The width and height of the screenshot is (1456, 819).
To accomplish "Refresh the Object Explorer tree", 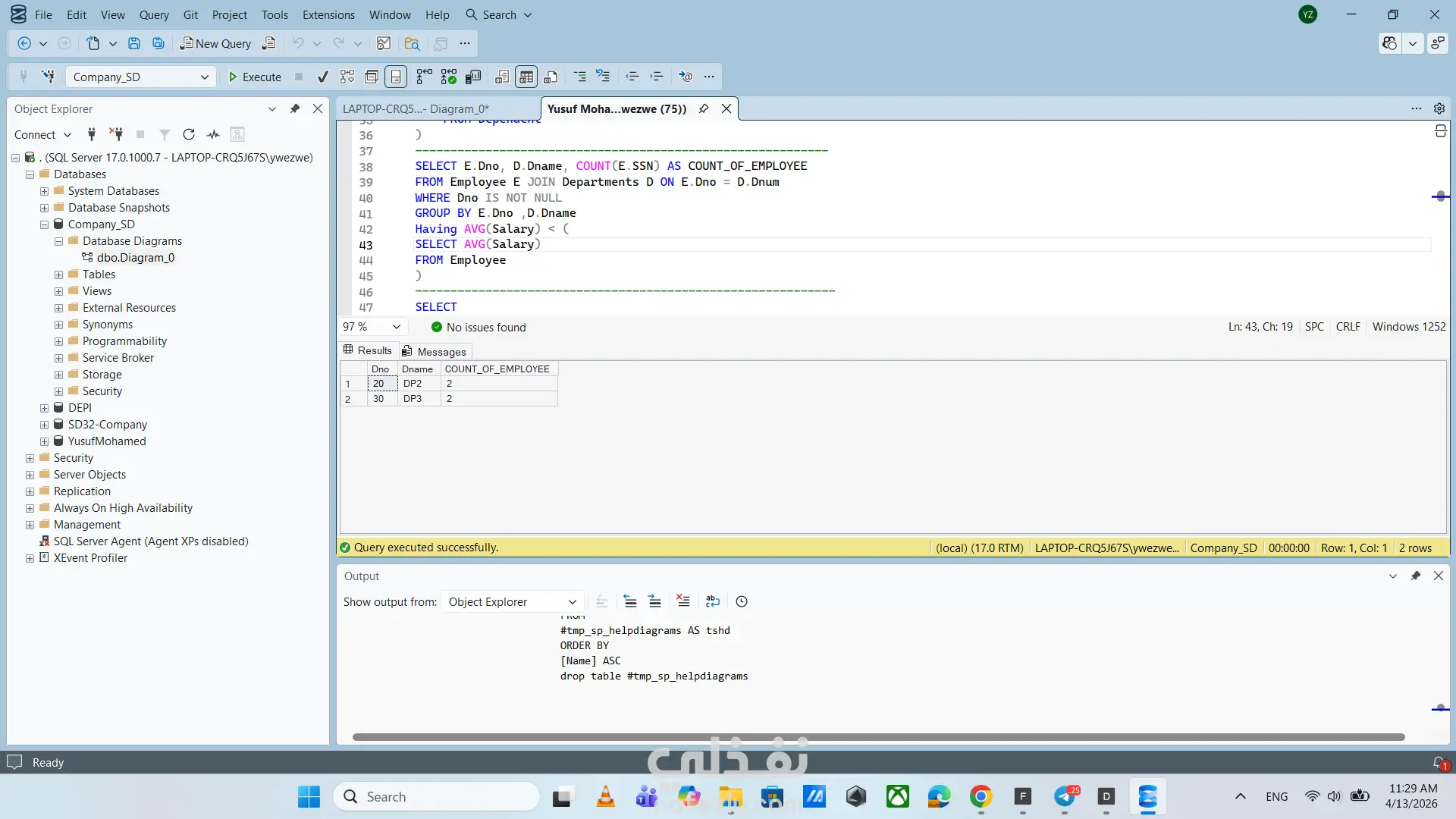I will (x=189, y=134).
